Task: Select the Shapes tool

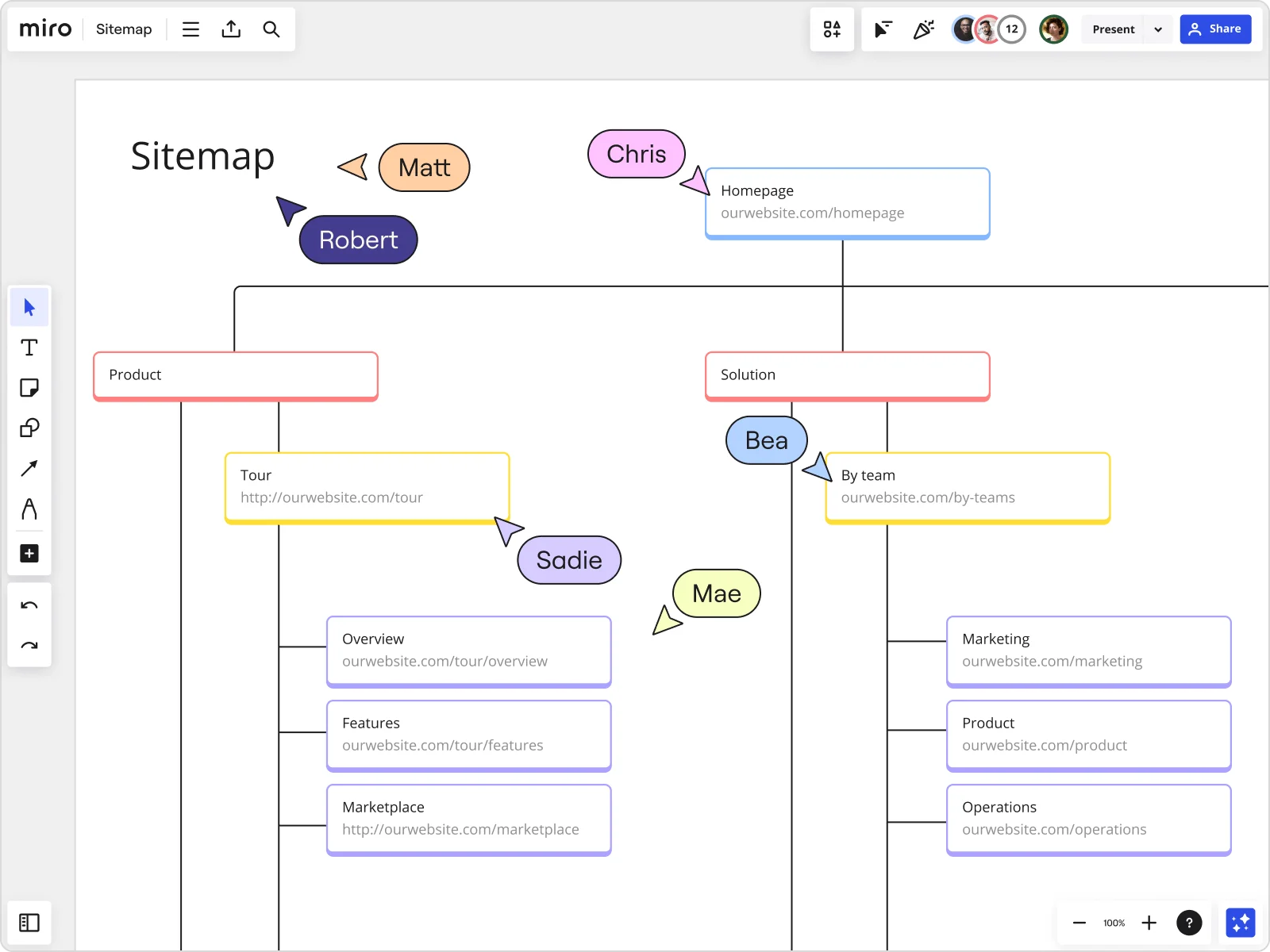Action: (x=29, y=428)
